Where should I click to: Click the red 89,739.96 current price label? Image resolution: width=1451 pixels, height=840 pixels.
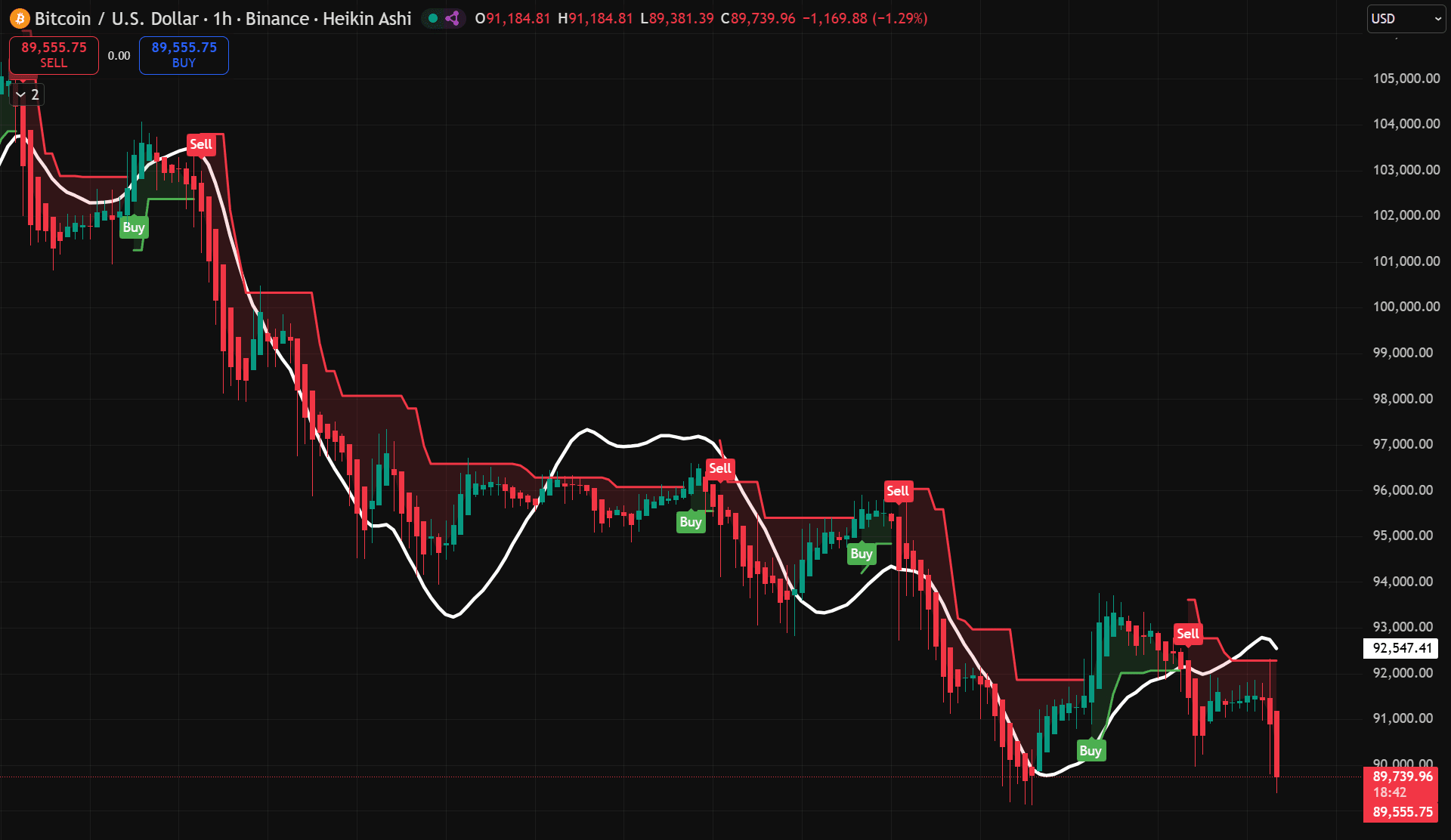(x=1402, y=777)
